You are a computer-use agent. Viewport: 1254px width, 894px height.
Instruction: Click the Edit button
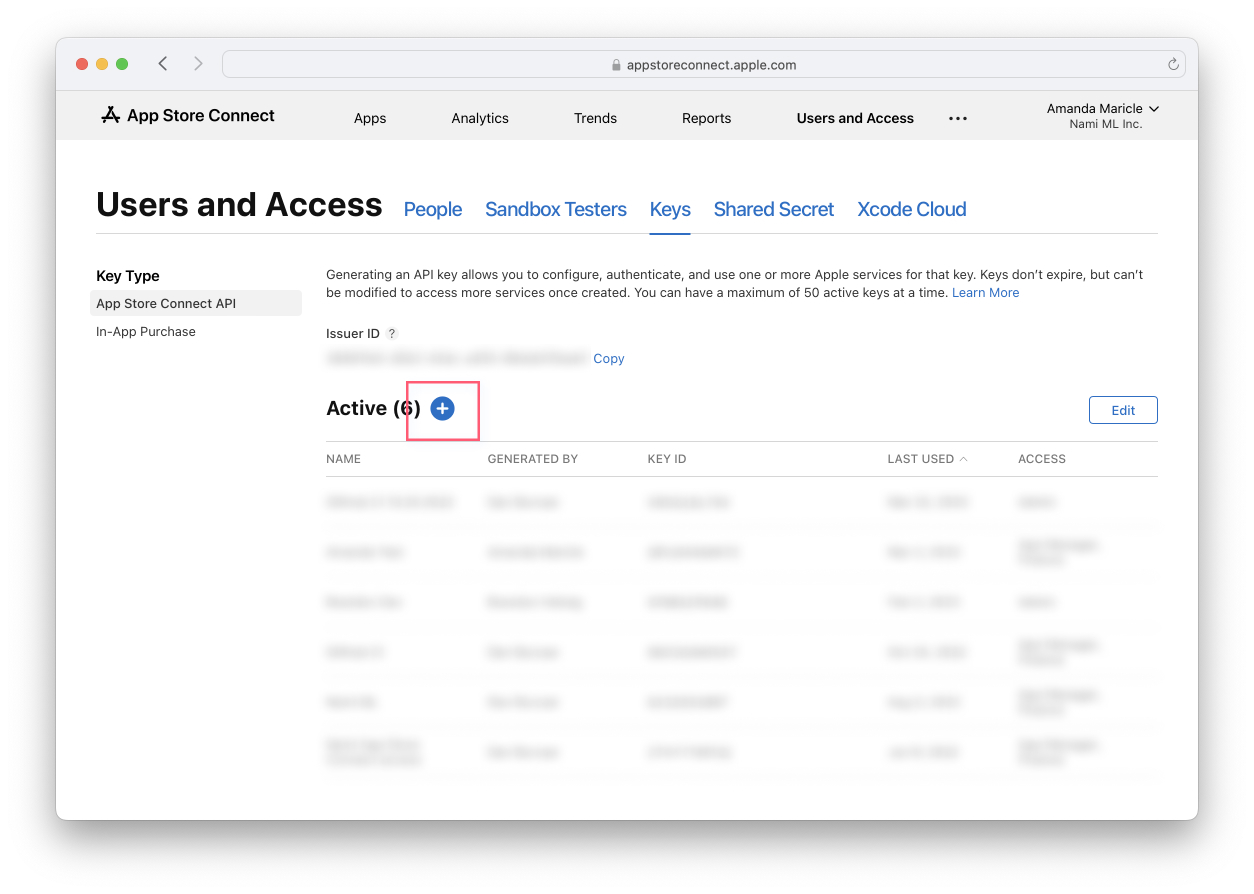[1123, 410]
